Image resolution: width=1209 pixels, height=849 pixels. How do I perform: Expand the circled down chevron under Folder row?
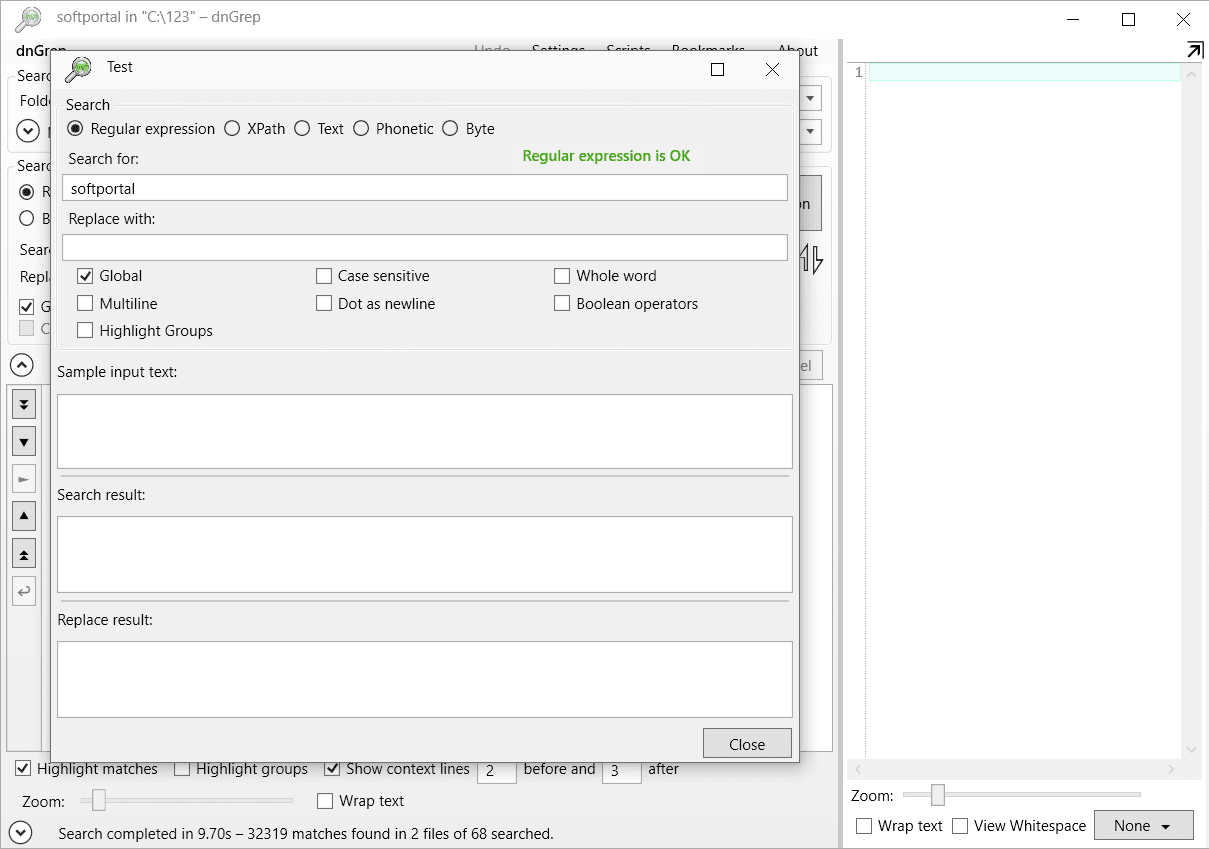[28, 131]
